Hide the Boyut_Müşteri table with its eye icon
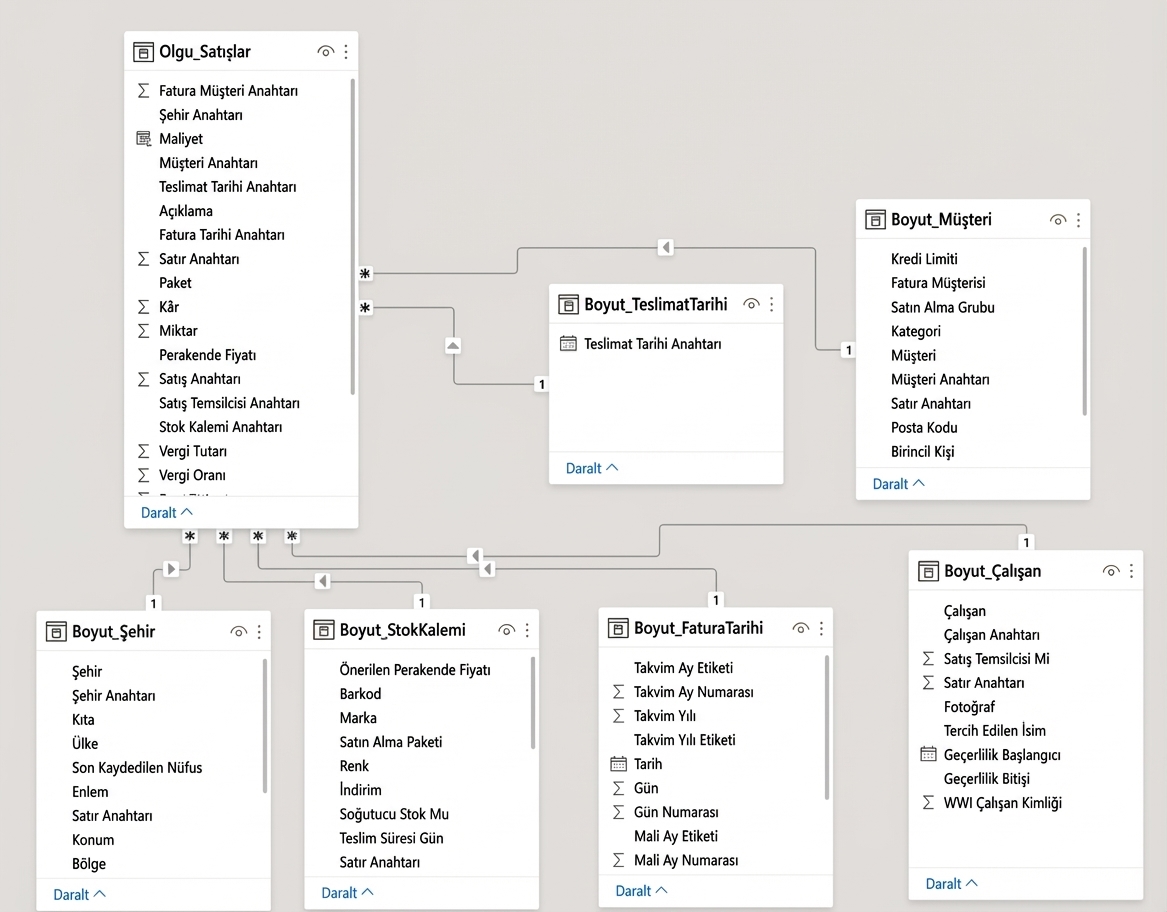The image size is (1167, 912). coord(1058,218)
